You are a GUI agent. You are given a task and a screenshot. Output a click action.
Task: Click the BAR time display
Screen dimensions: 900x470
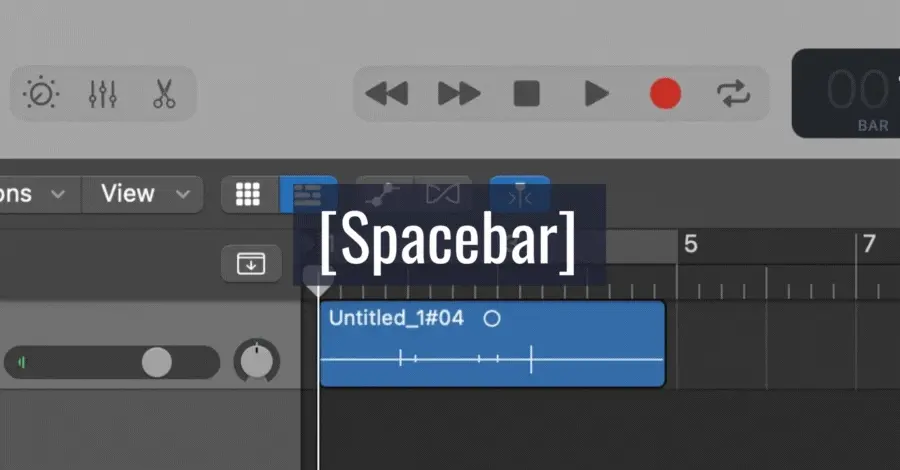click(x=846, y=94)
